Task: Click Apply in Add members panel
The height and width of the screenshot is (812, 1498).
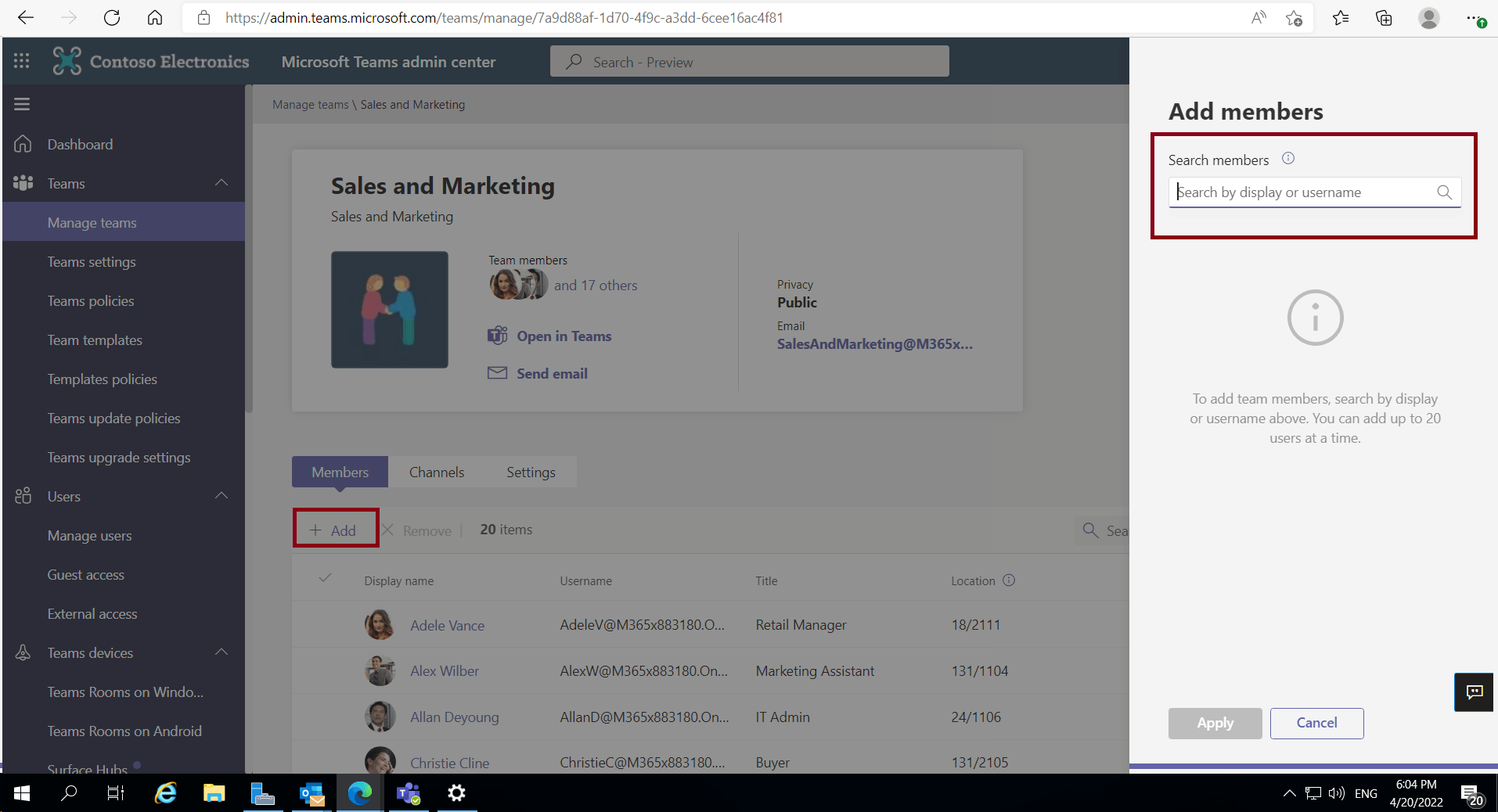Action: pyautogui.click(x=1215, y=723)
